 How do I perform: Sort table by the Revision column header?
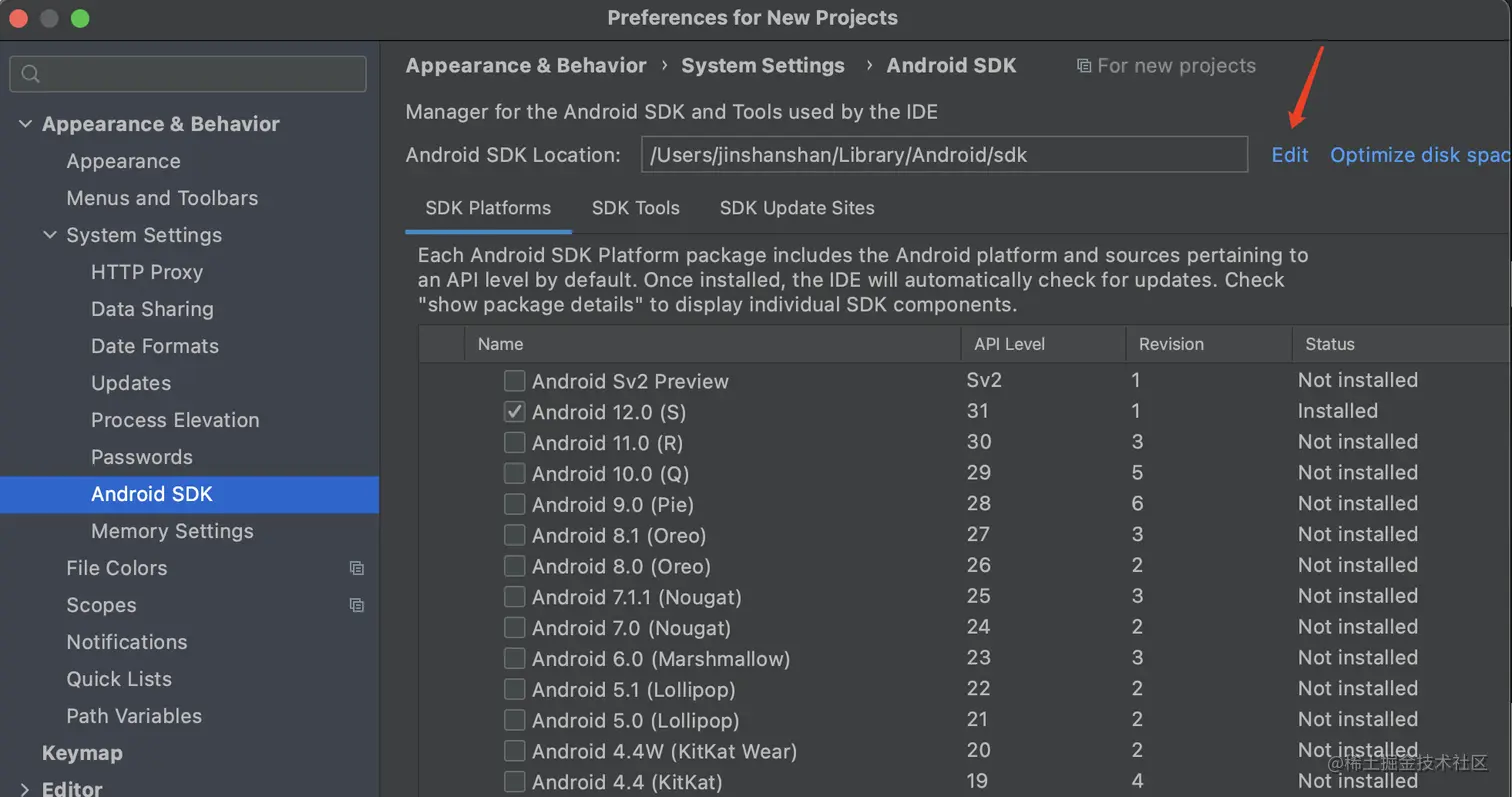1208,344
